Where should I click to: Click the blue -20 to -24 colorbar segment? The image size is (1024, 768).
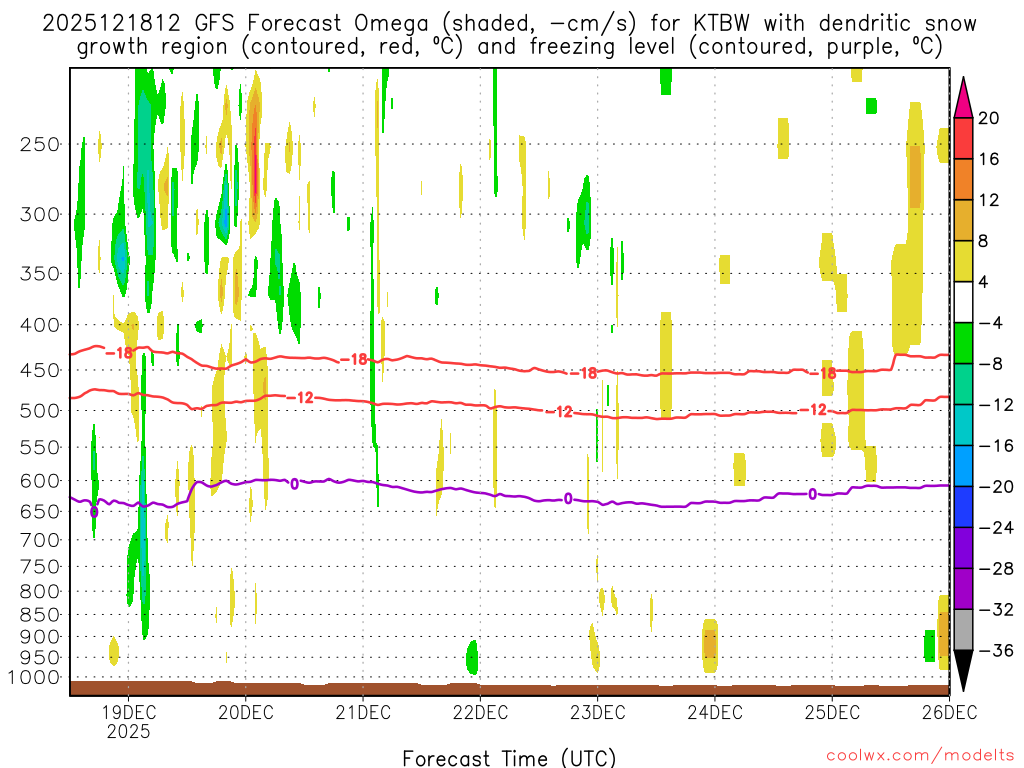(963, 507)
